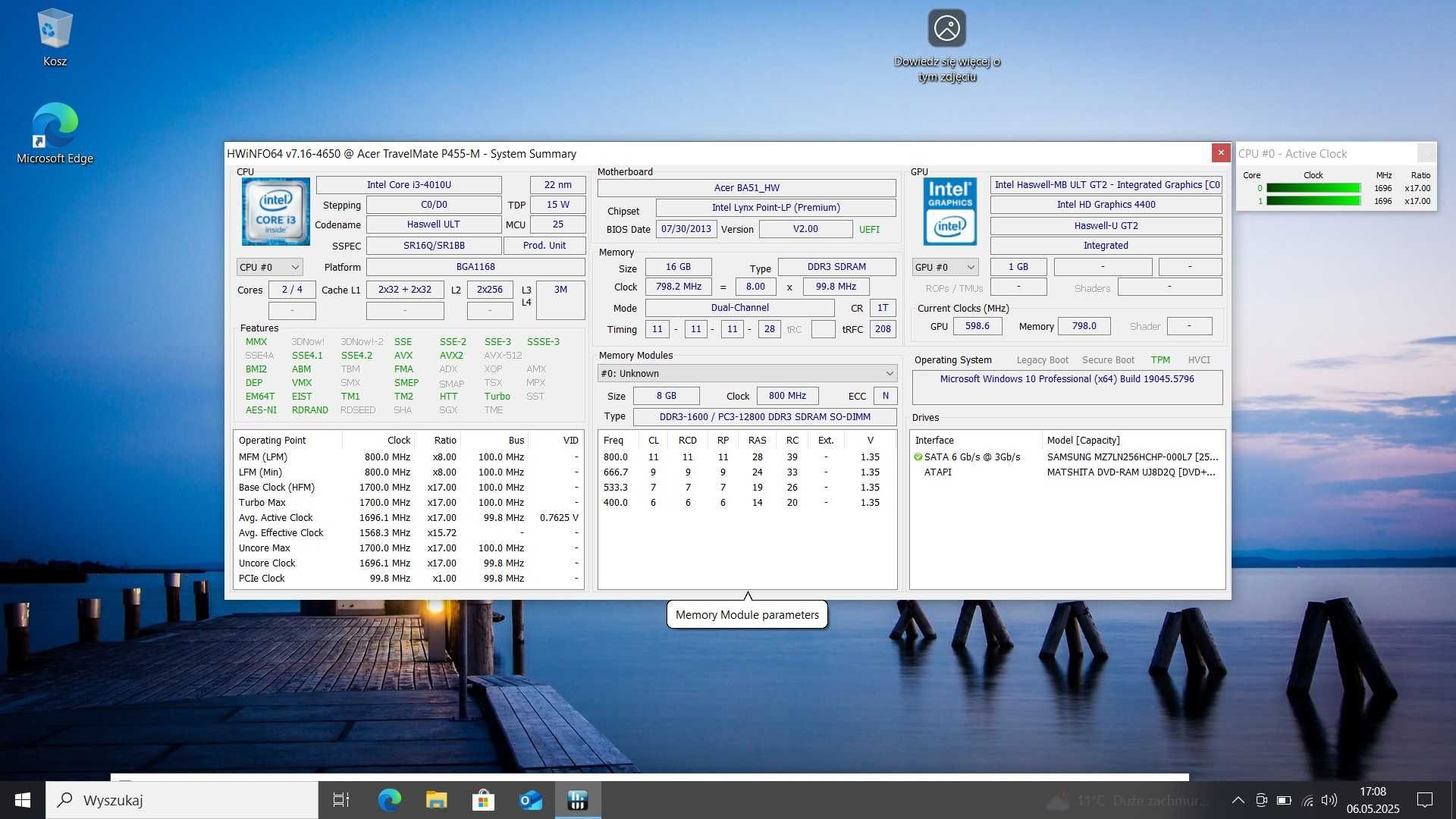This screenshot has height=819, width=1456.
Task: Click the Core 0 clock bar
Action: coord(1313,188)
